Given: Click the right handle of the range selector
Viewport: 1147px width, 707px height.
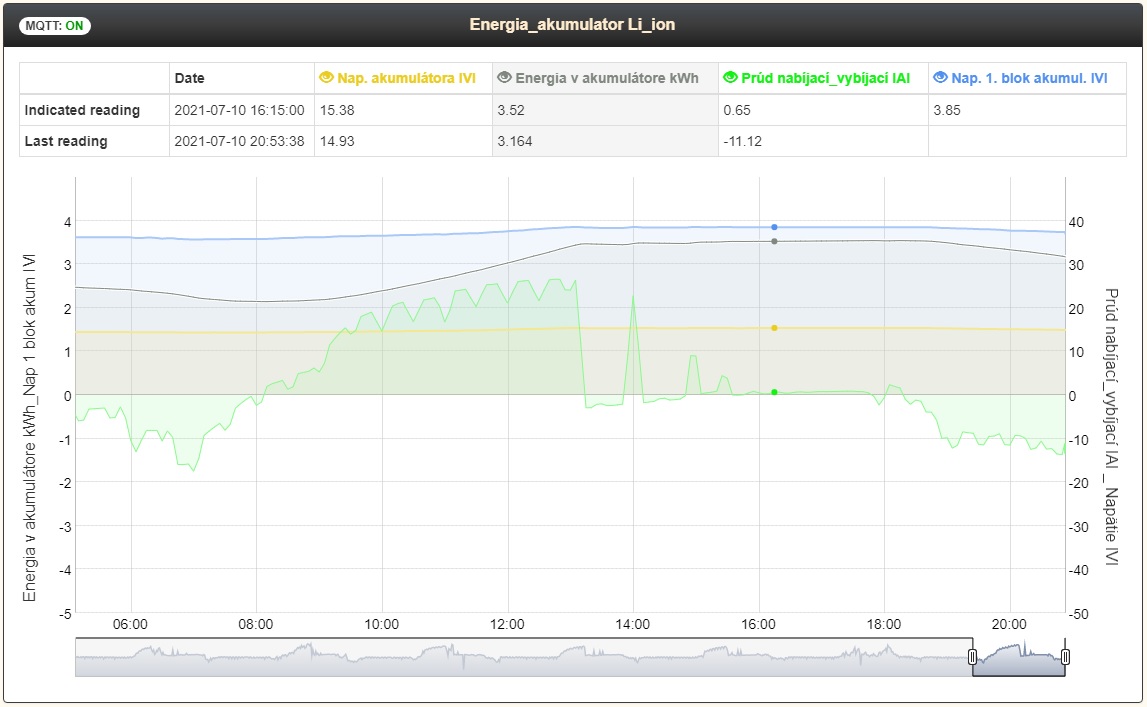Looking at the screenshot, I should click(x=1065, y=657).
